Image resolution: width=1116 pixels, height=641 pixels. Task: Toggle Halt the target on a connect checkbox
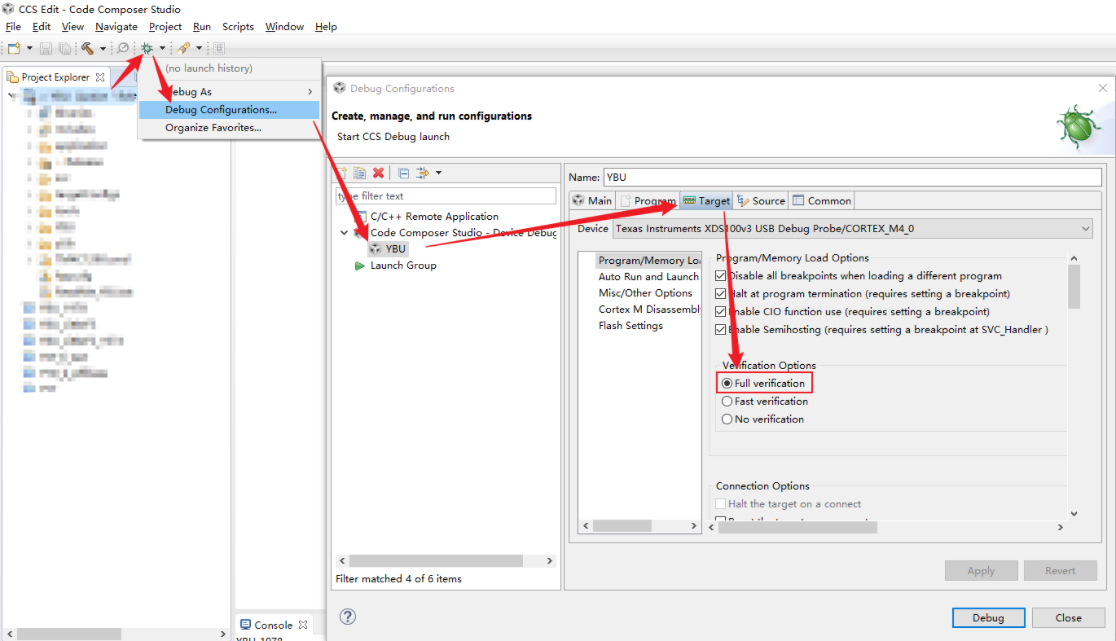tap(720, 504)
